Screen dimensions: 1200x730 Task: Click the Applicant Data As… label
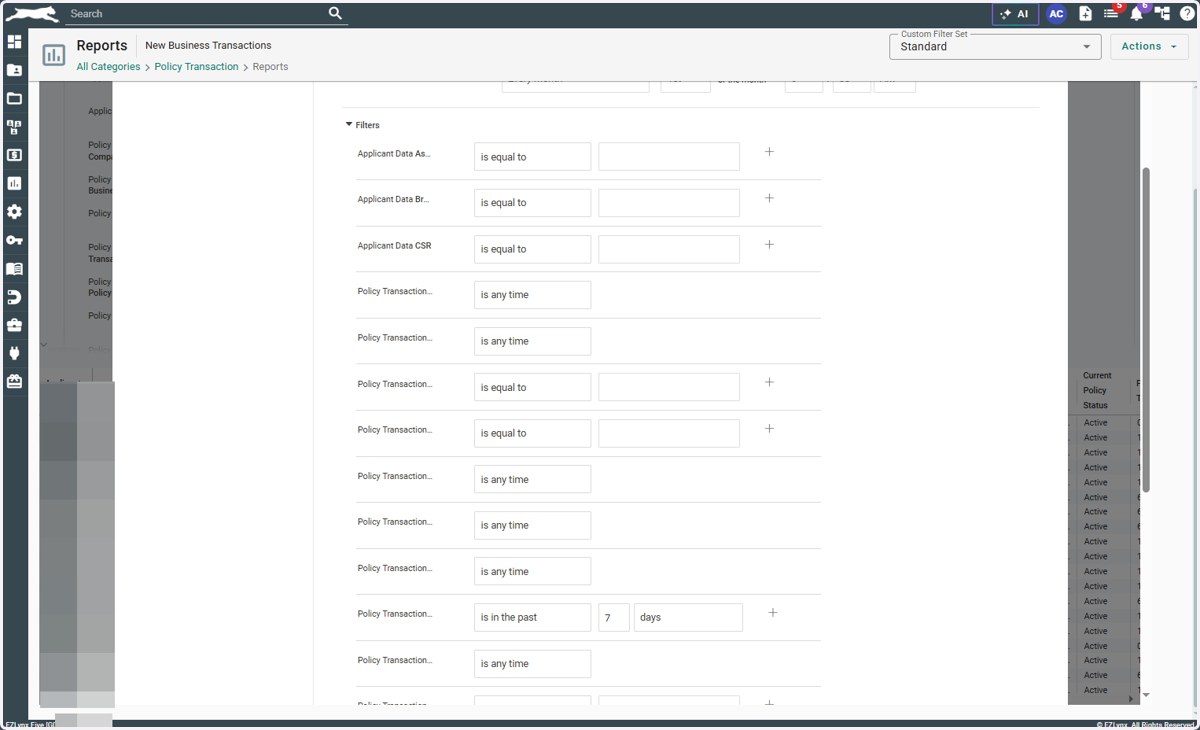coord(394,153)
